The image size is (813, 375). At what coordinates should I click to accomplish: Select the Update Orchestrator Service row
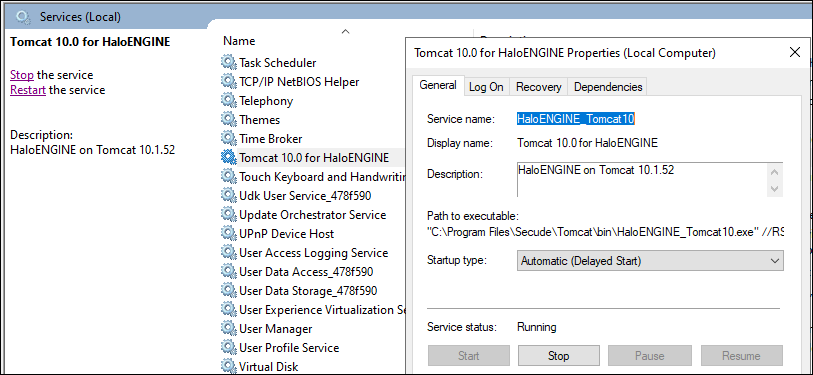[313, 214]
